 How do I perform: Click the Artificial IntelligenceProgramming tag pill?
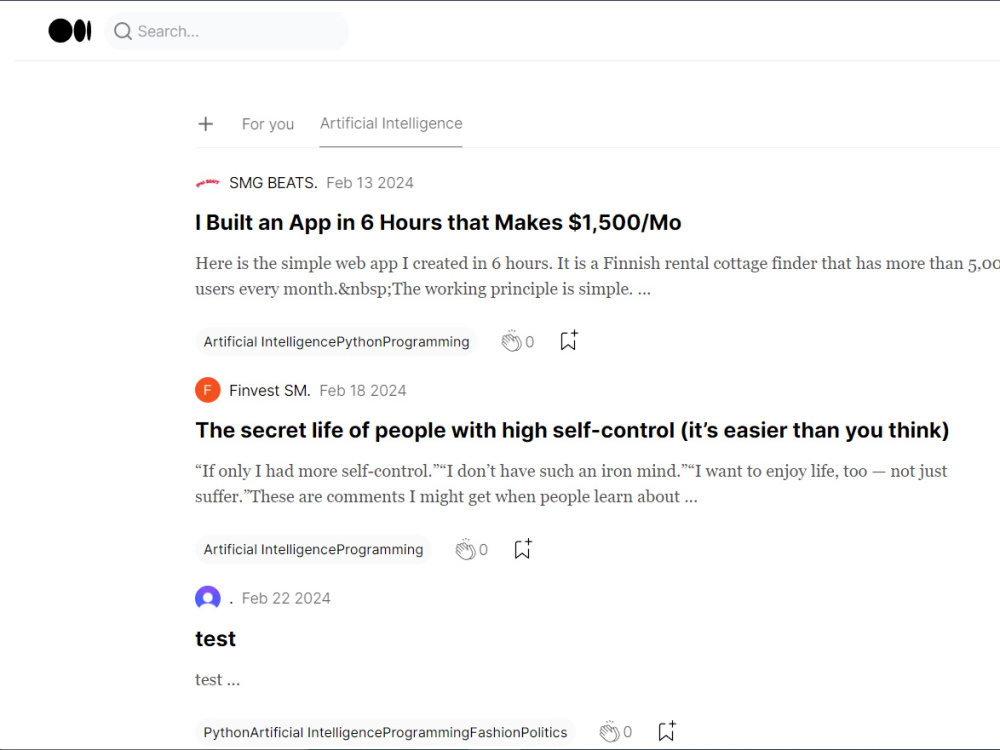[x=313, y=548]
